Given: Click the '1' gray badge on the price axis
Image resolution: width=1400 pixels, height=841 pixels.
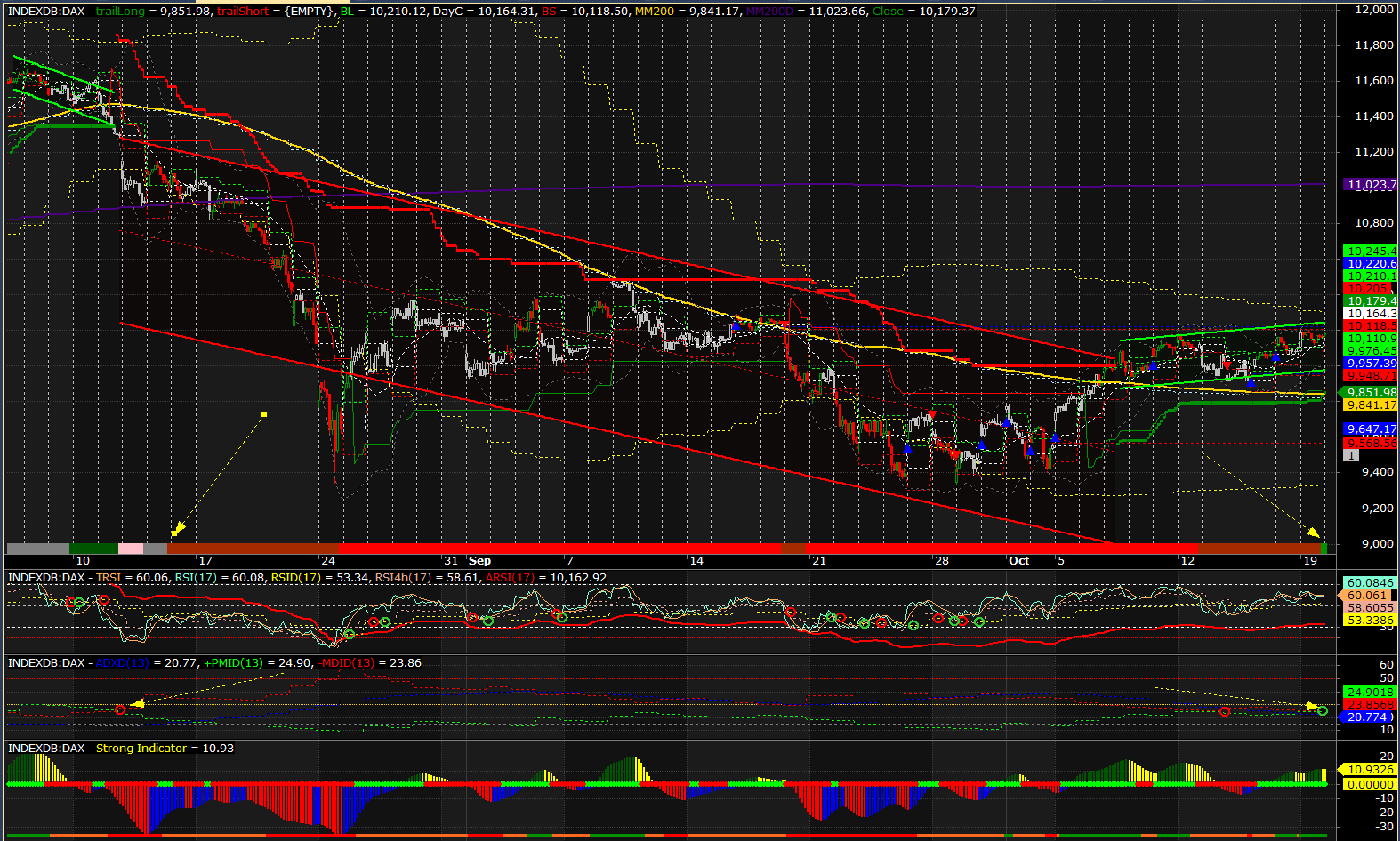Looking at the screenshot, I should pyautogui.click(x=1351, y=455).
